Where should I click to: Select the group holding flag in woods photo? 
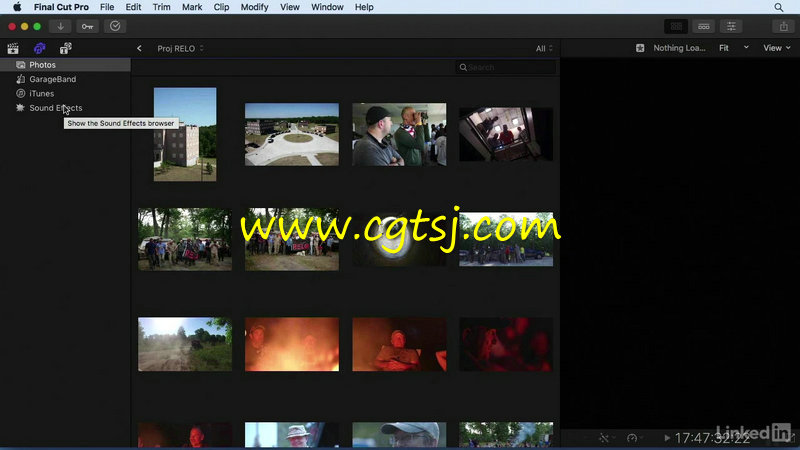point(185,239)
